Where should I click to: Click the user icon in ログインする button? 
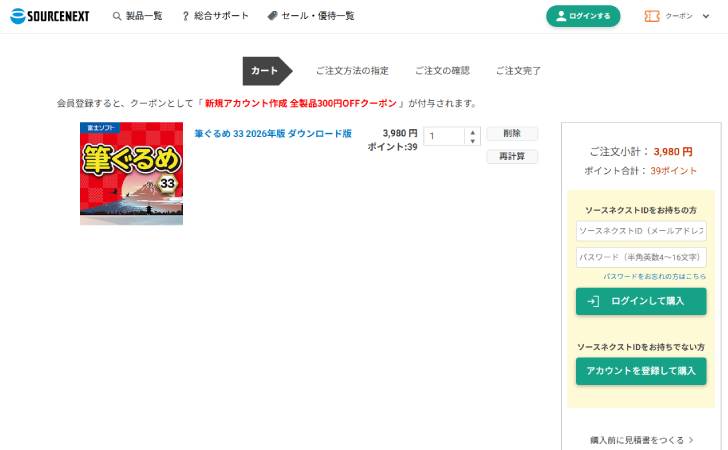561,16
